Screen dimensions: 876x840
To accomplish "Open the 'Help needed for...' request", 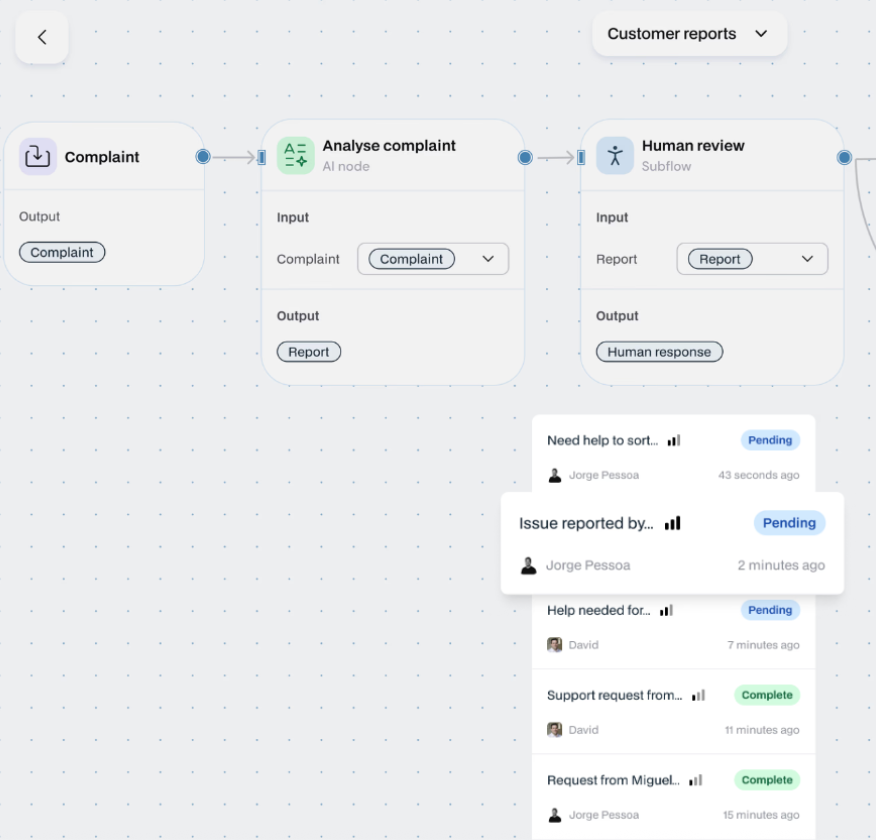I will tap(598, 610).
